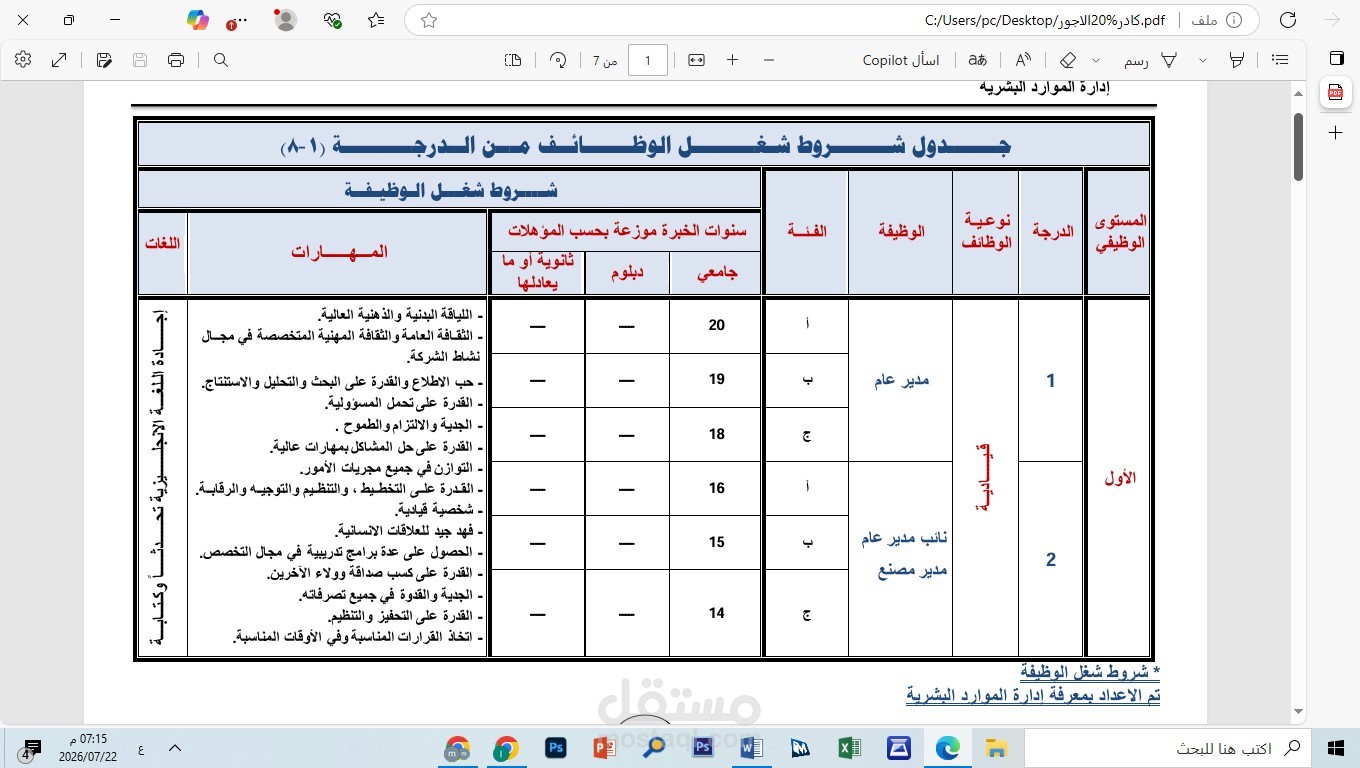Viewport: 1360px width, 768px height.
Task: Rotate the PDF page
Action: tap(558, 60)
